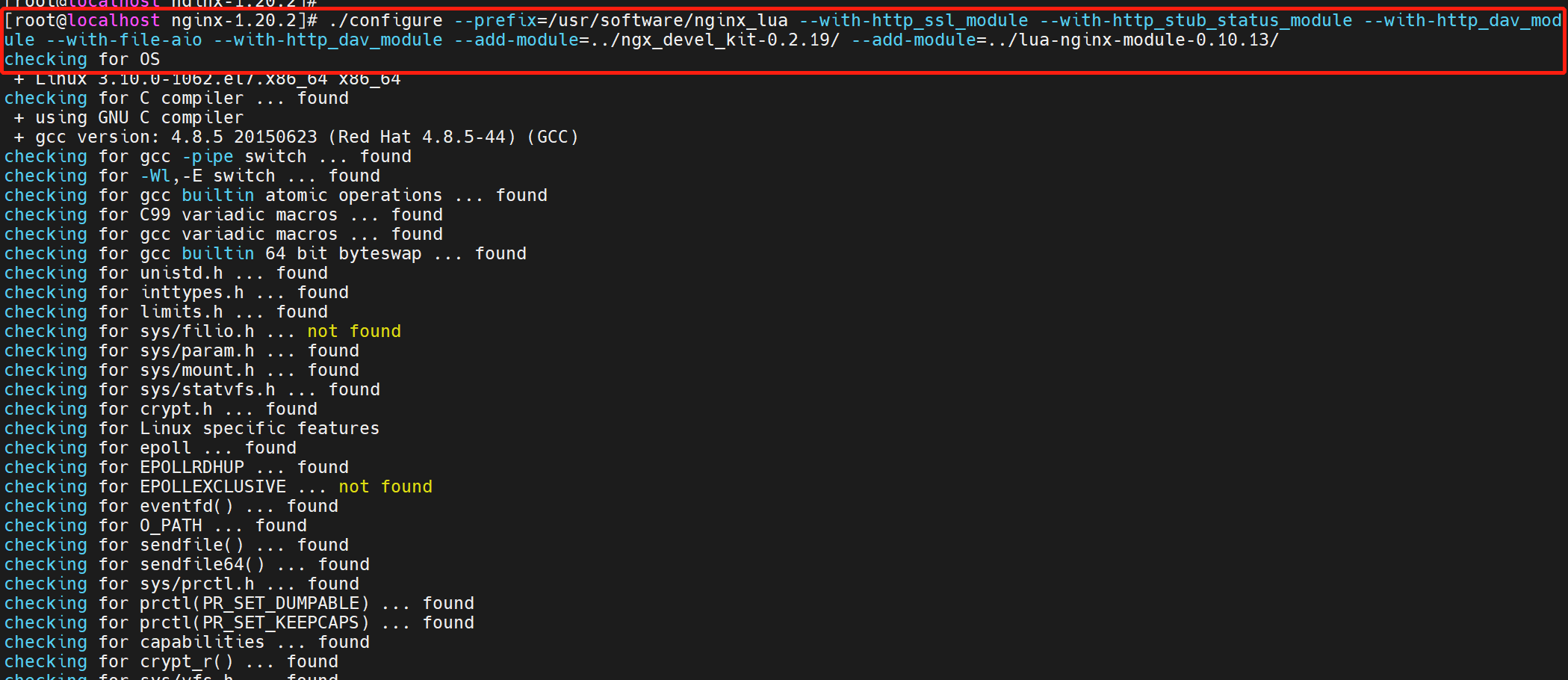The height and width of the screenshot is (680, 1568).
Task: Click the sendfile64() check line
Action: [187, 565]
